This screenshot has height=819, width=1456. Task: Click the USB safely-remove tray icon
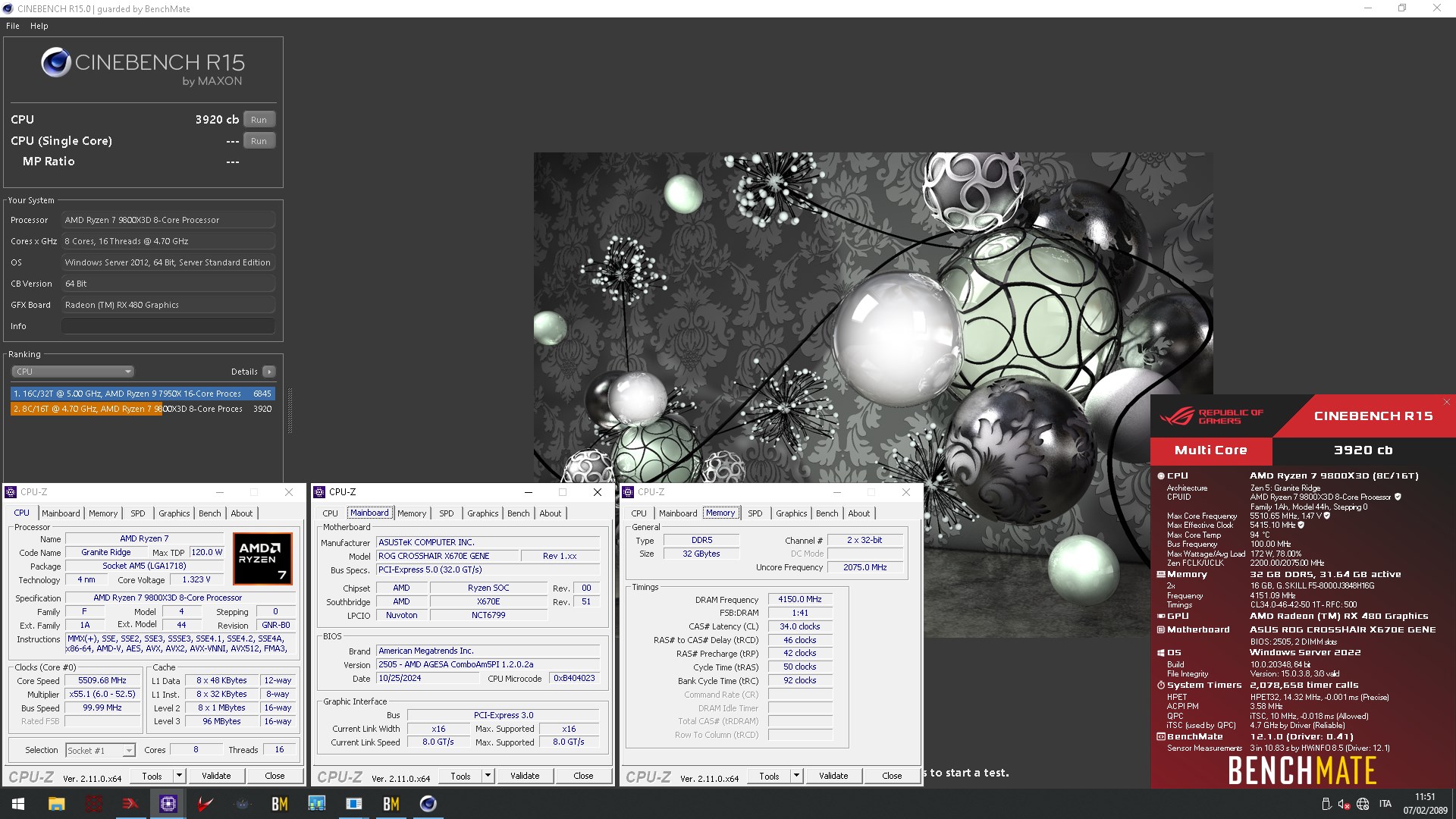[1326, 804]
